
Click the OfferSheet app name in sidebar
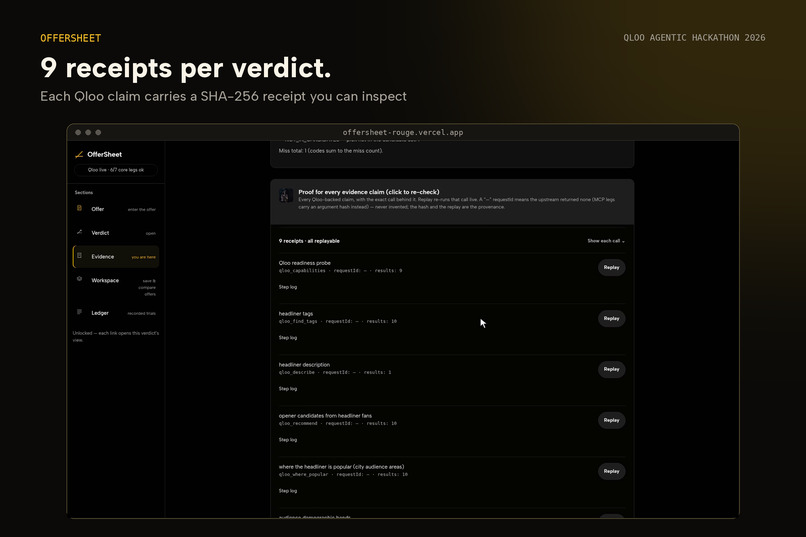104,154
